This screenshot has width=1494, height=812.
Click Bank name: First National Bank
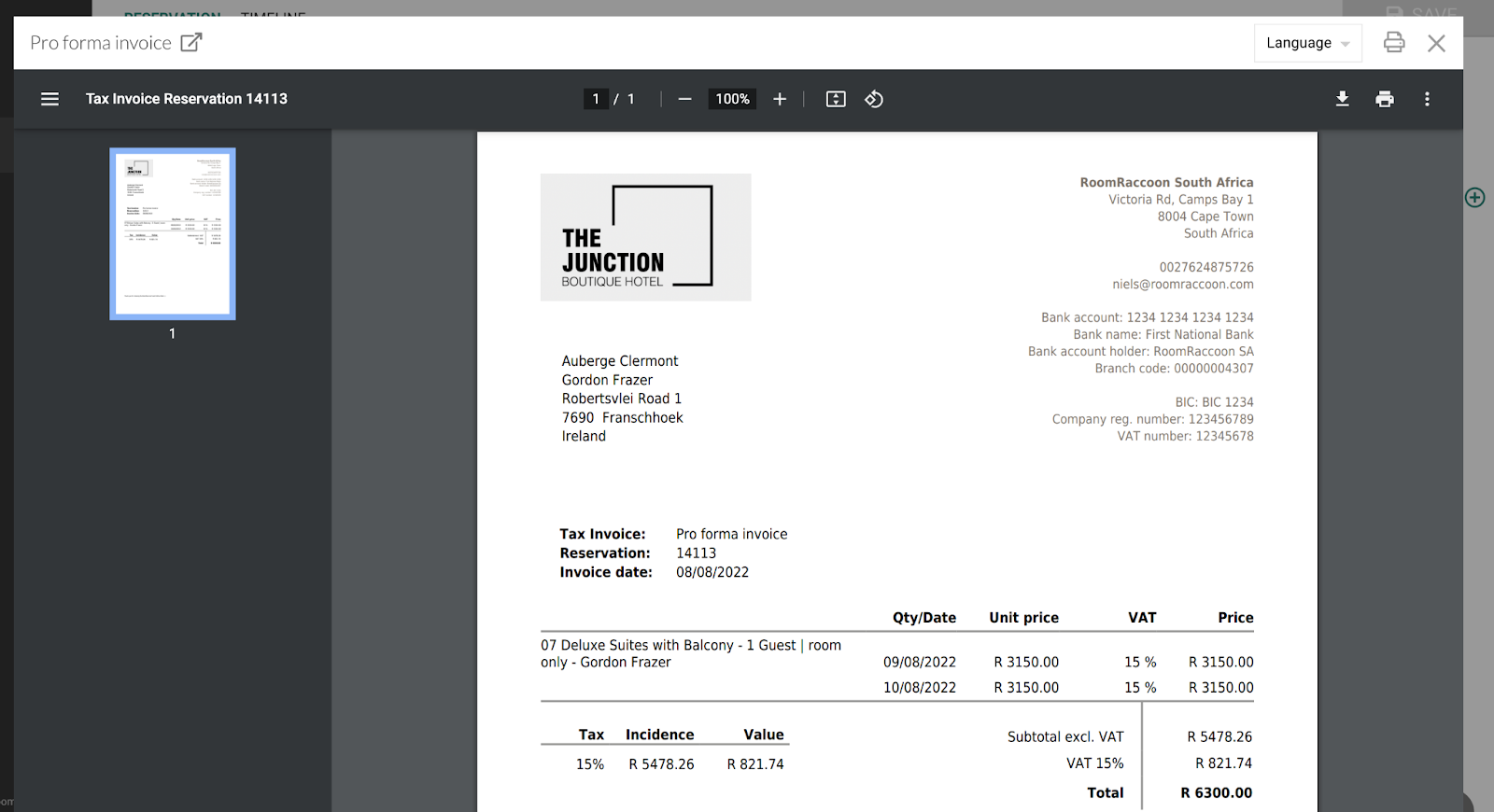coord(1163,335)
